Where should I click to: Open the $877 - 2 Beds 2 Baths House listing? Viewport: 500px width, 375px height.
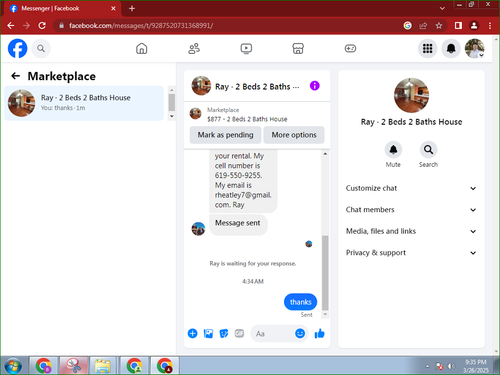[x=247, y=119]
